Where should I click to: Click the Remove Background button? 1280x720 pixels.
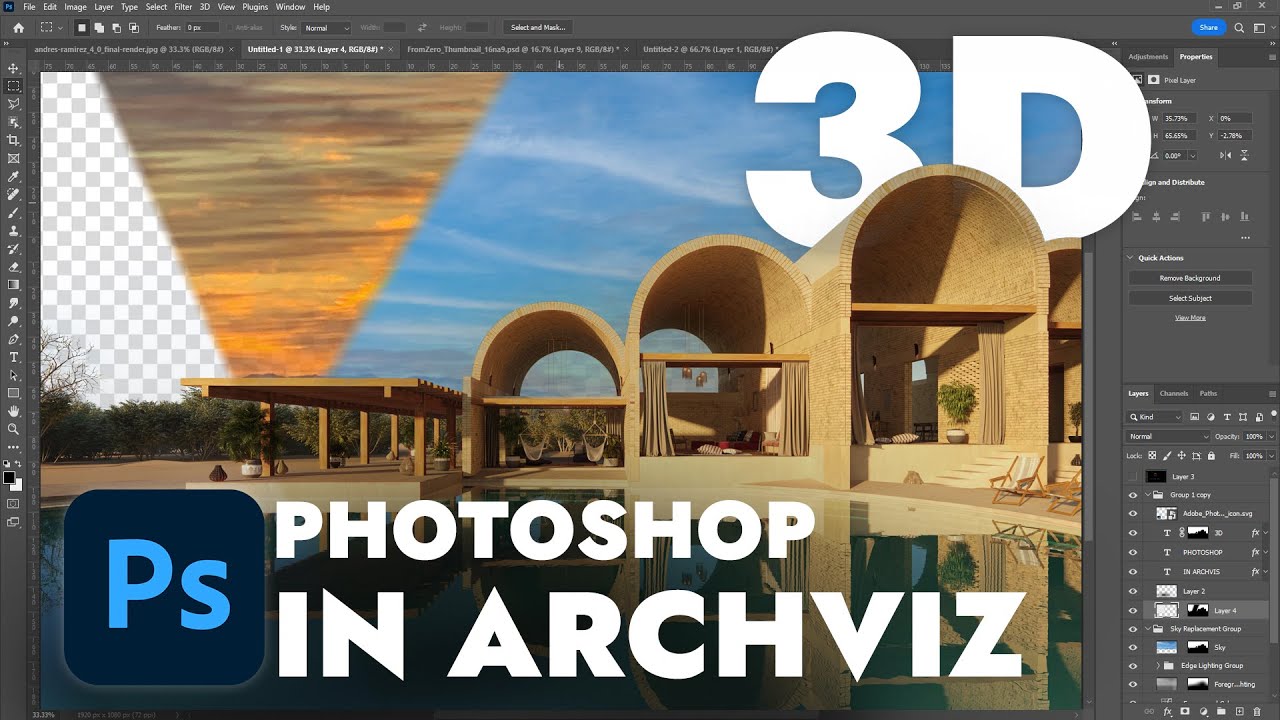(x=1190, y=278)
